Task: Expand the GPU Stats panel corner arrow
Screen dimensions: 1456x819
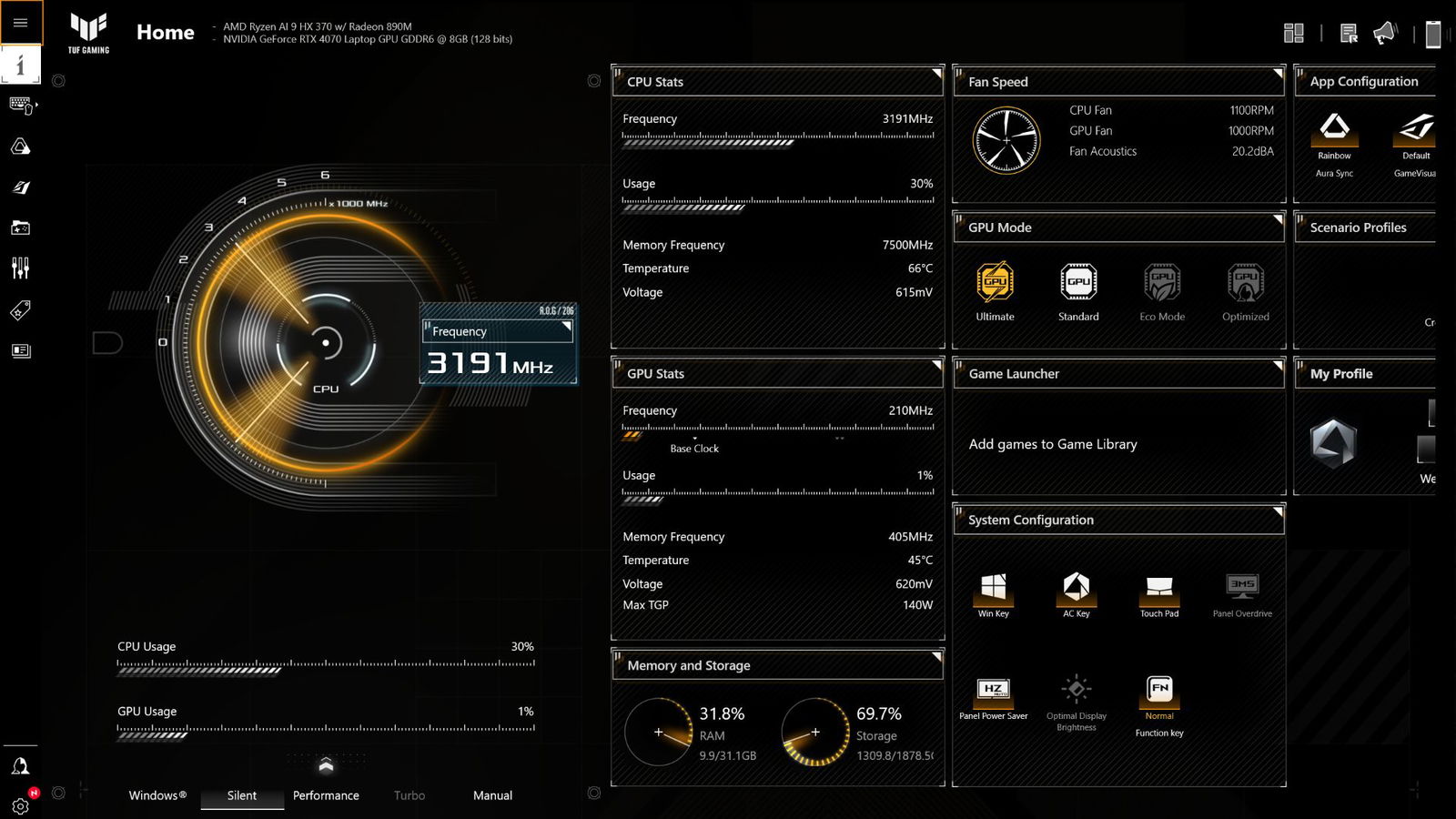Action: click(936, 366)
